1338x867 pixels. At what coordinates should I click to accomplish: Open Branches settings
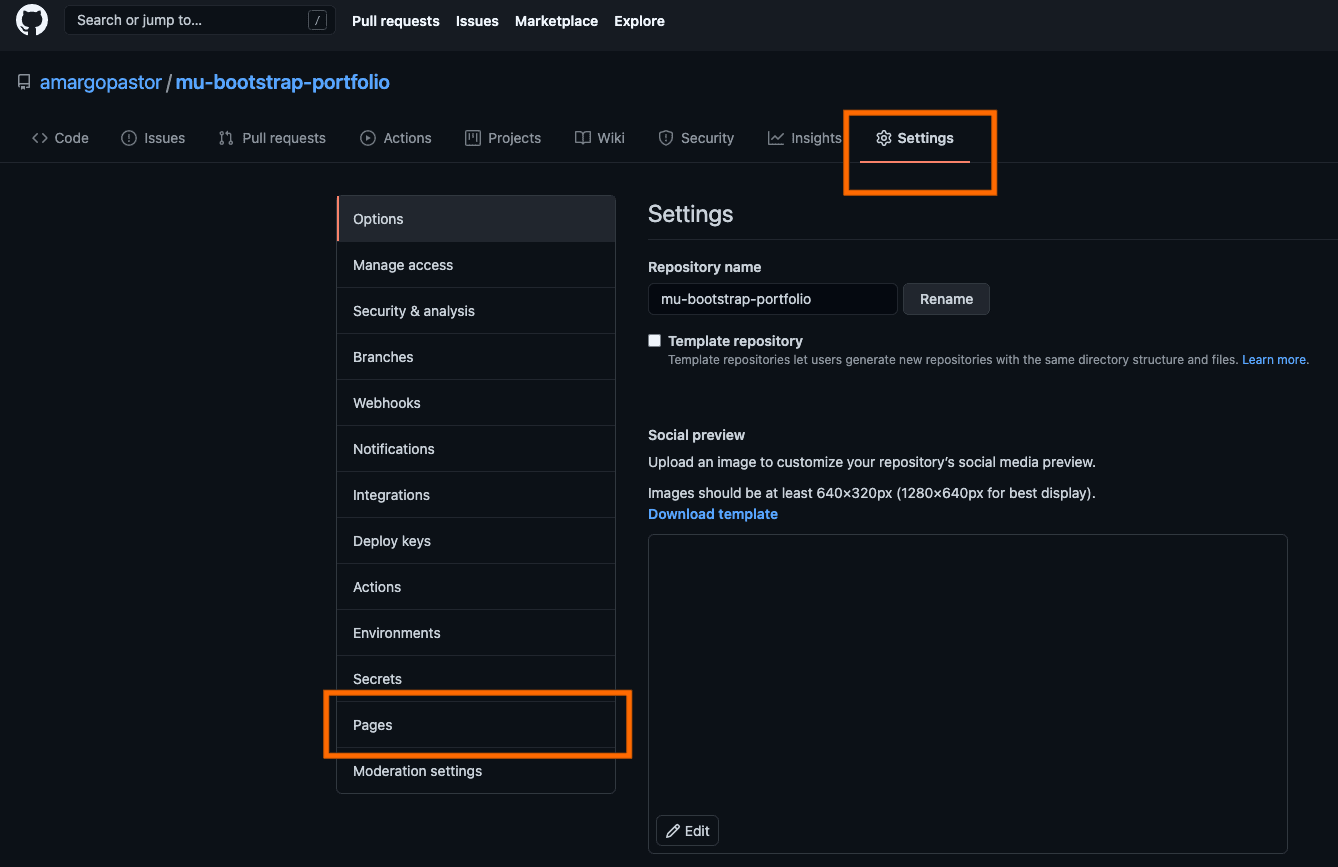pos(476,357)
